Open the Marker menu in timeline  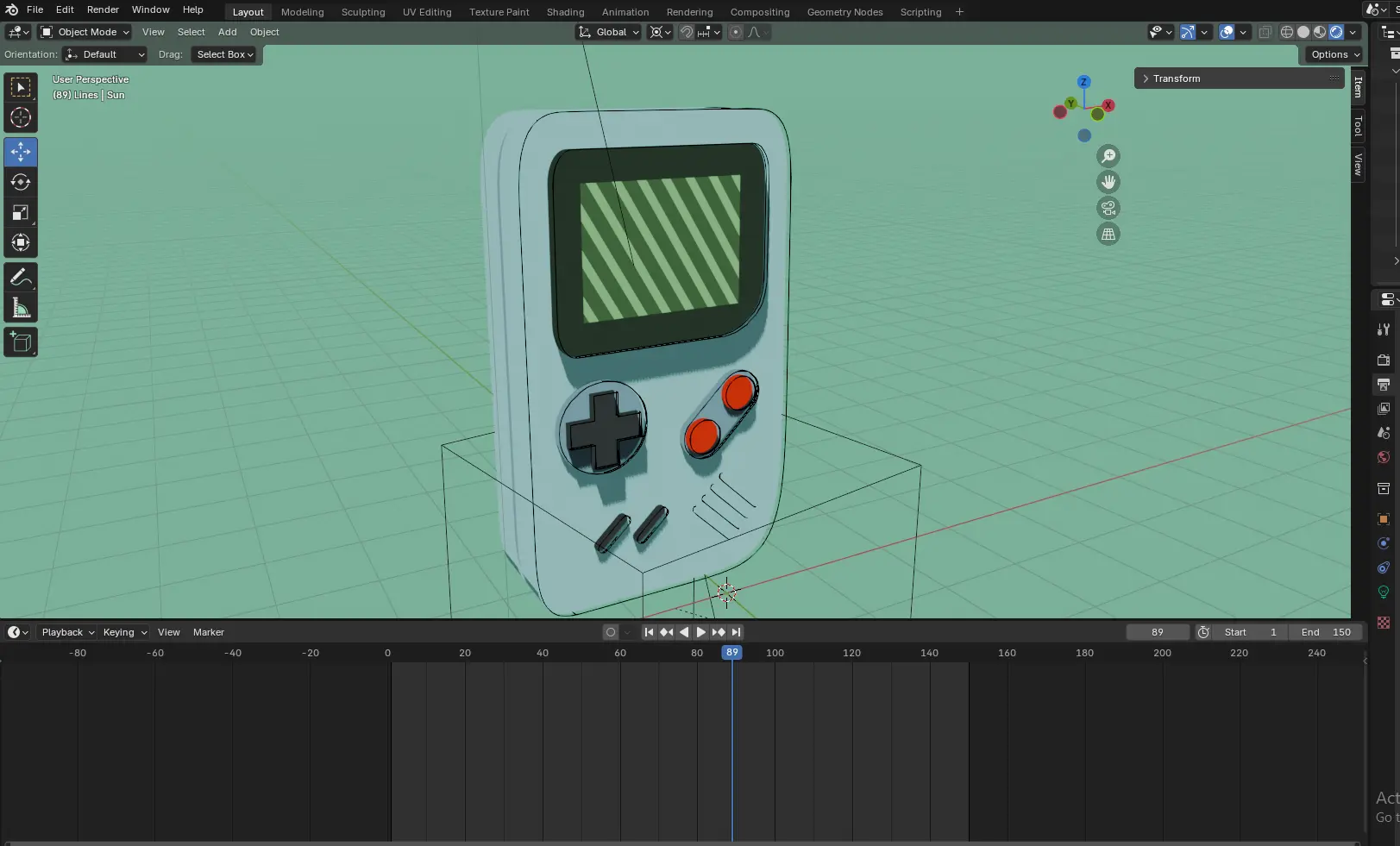(208, 632)
